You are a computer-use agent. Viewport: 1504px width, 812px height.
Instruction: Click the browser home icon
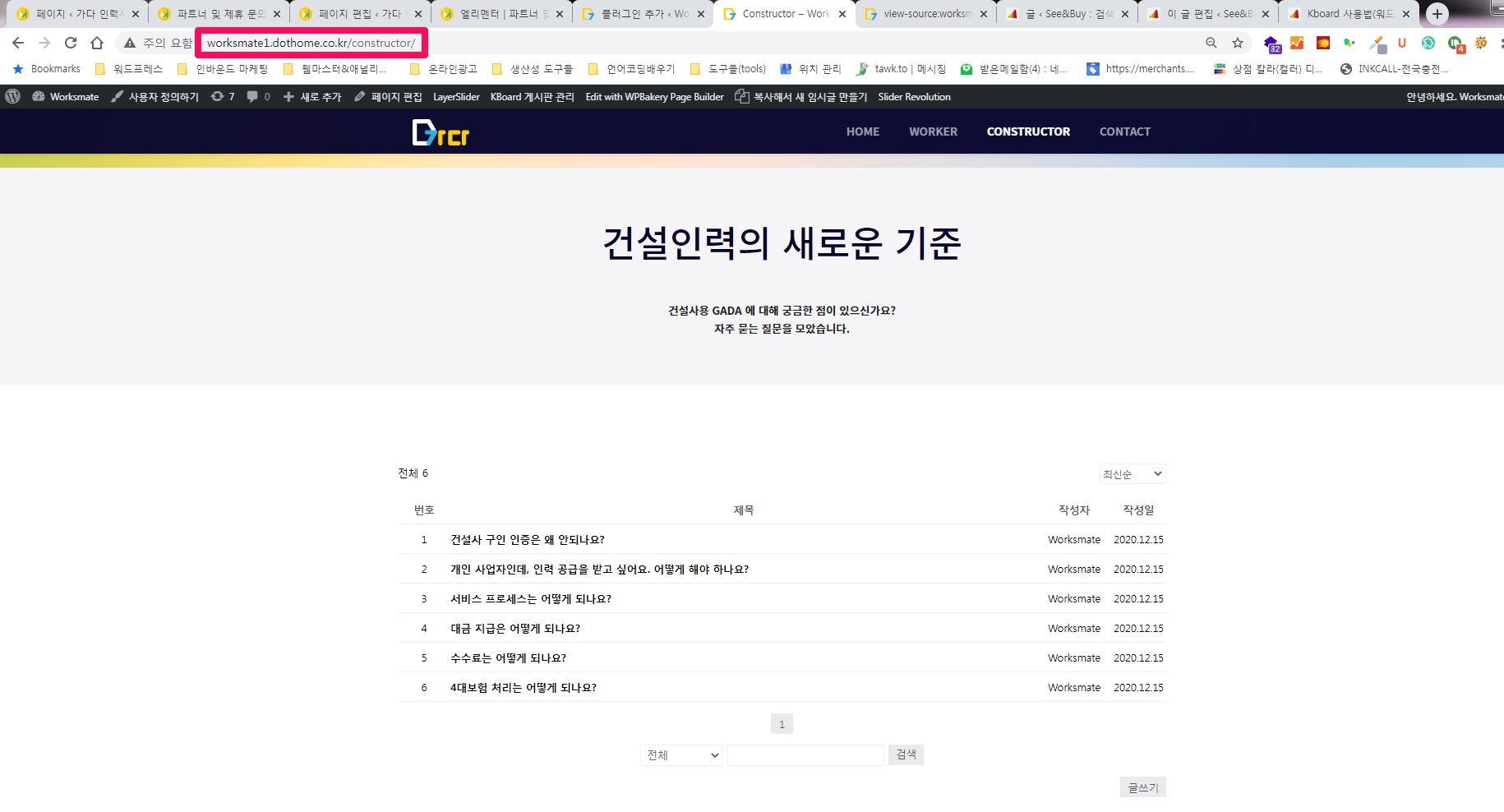(x=97, y=43)
